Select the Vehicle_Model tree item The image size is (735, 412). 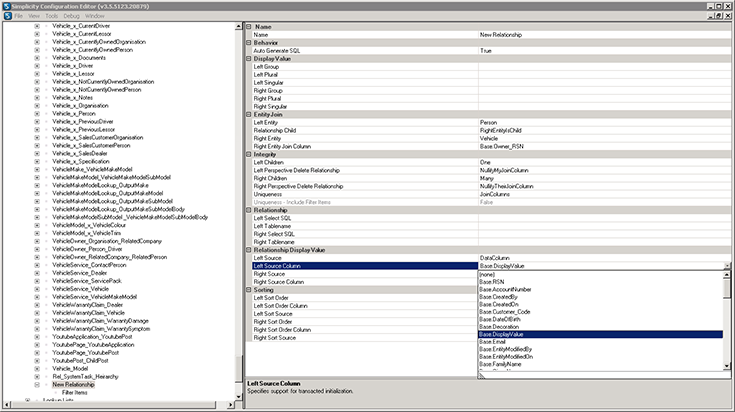click(x=70, y=369)
